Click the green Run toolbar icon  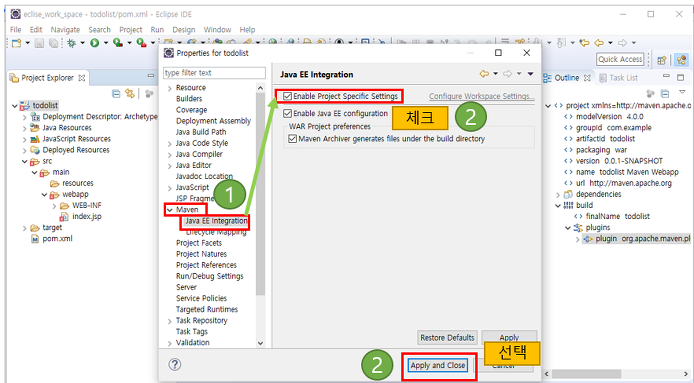click(94, 43)
